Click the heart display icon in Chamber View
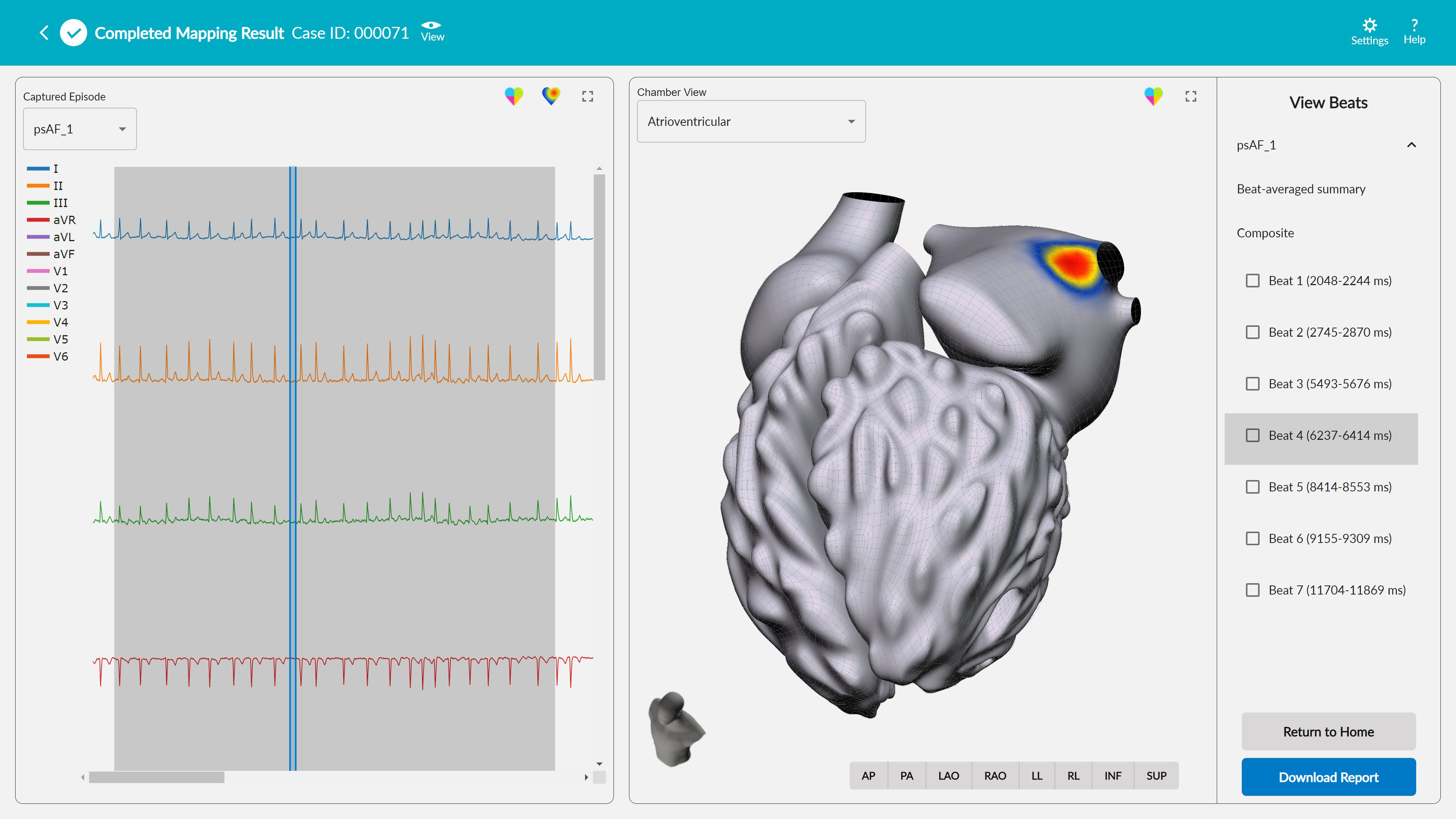 point(1153,96)
